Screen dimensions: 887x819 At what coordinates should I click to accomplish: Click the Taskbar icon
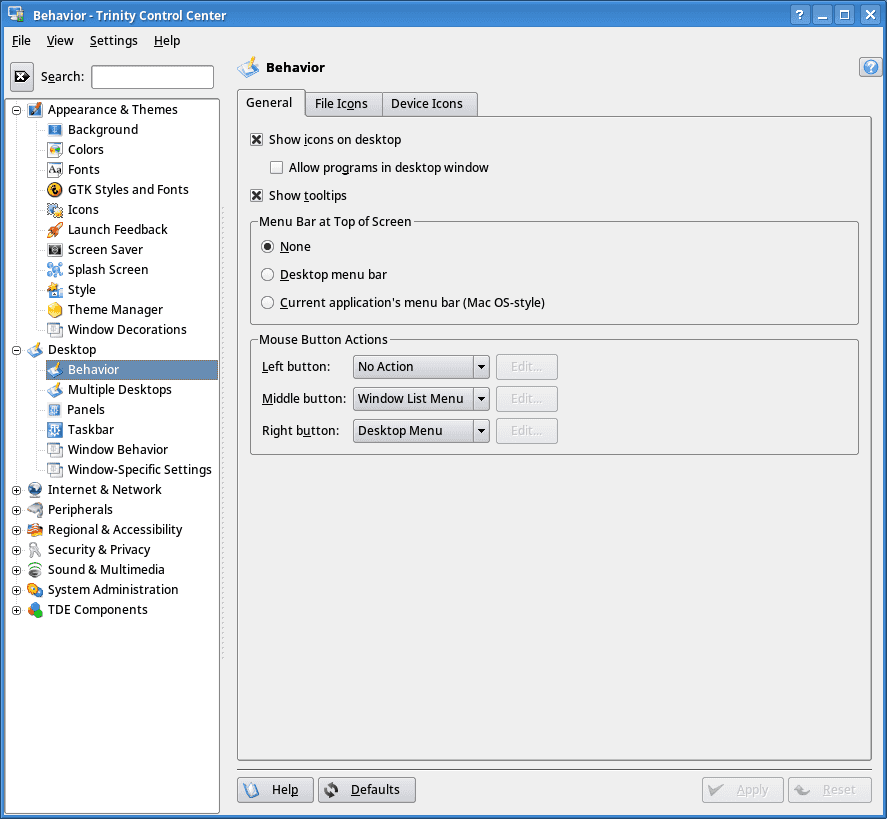click(55, 430)
